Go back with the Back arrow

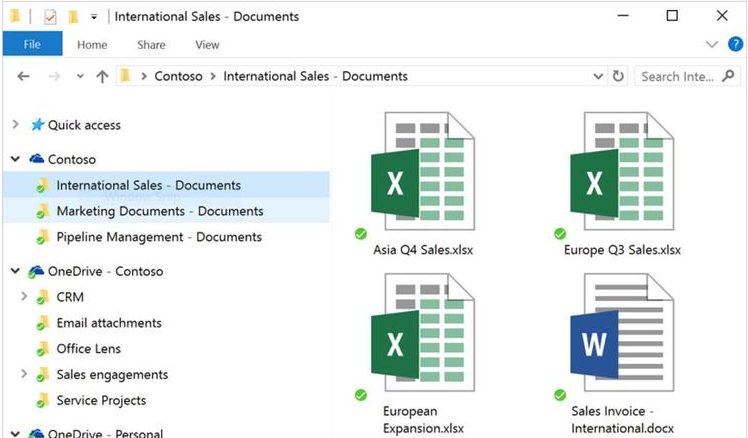(23, 76)
